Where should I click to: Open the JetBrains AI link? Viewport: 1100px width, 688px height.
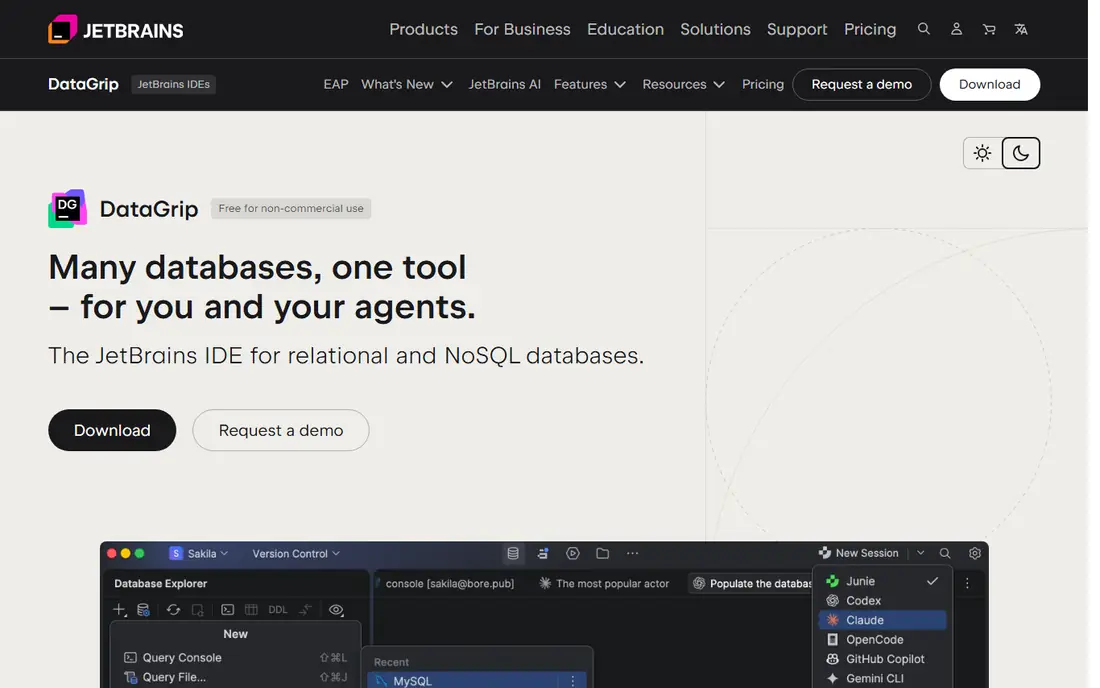click(x=504, y=84)
